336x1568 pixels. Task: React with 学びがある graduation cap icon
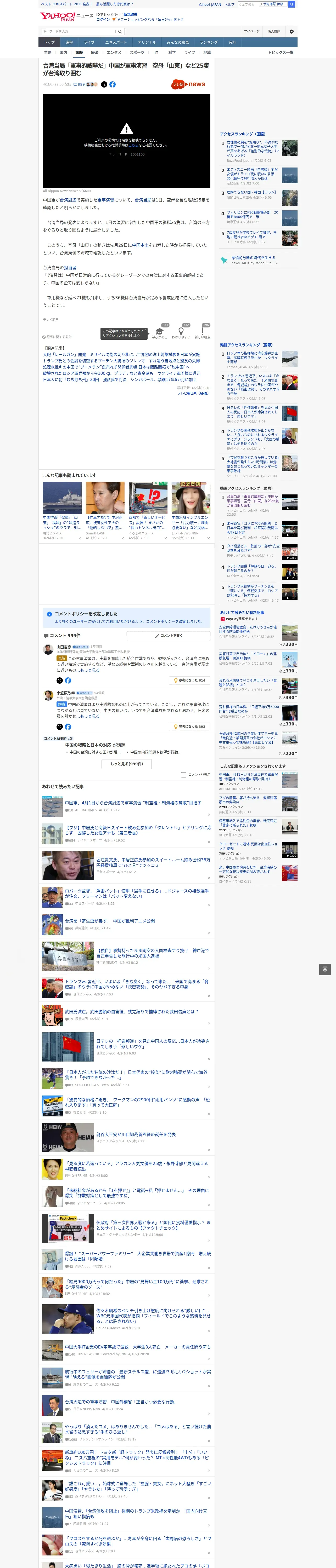pos(159,332)
